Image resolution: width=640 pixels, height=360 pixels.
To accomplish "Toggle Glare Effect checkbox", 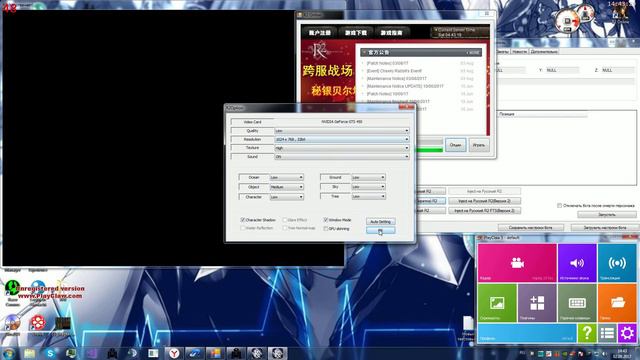I will [295, 220].
